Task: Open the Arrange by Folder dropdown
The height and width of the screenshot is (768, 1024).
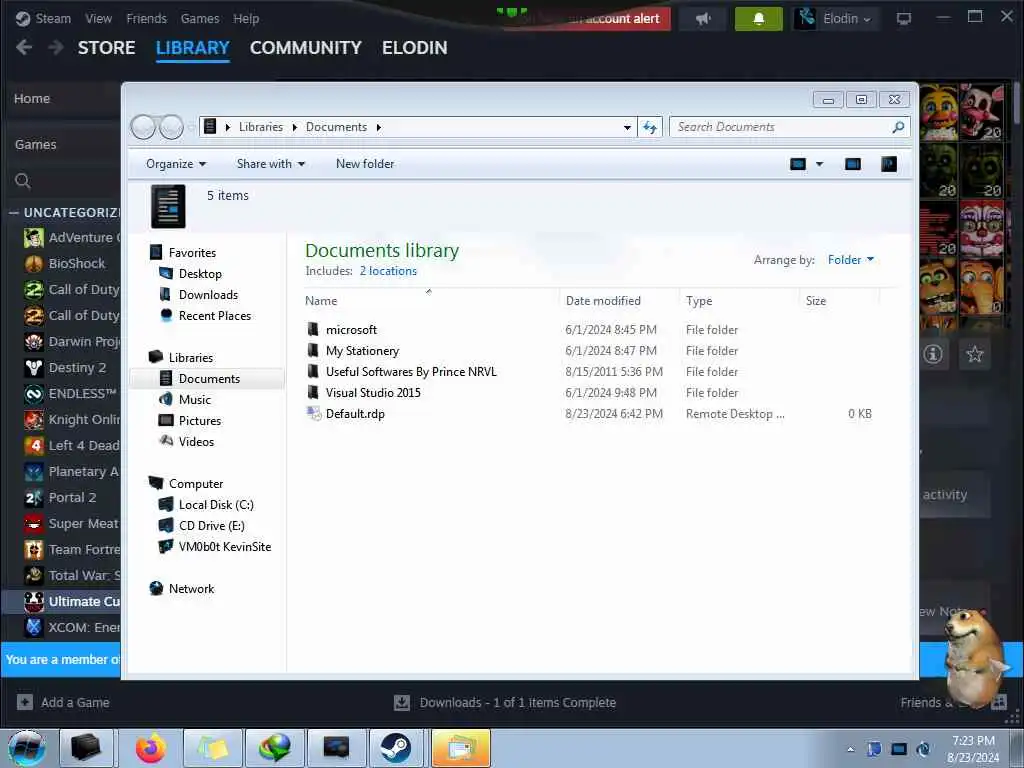Action: 851,260
